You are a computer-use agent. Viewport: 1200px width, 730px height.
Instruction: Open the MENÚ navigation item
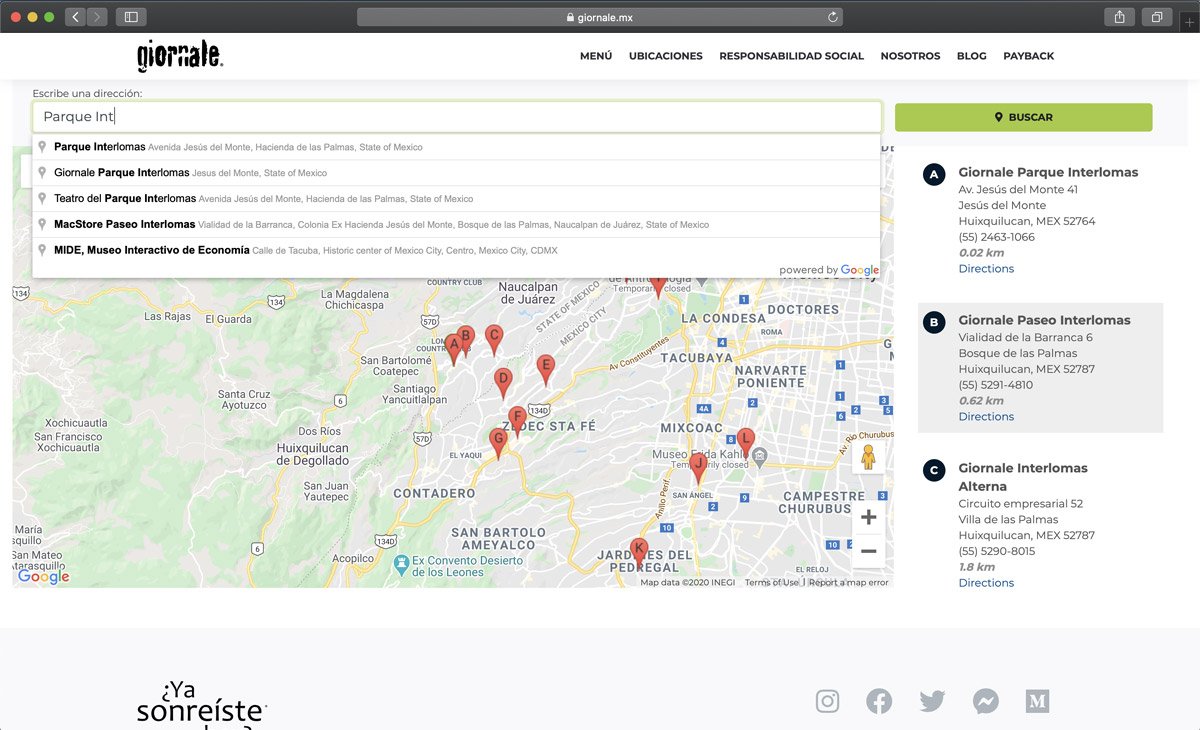pos(596,56)
